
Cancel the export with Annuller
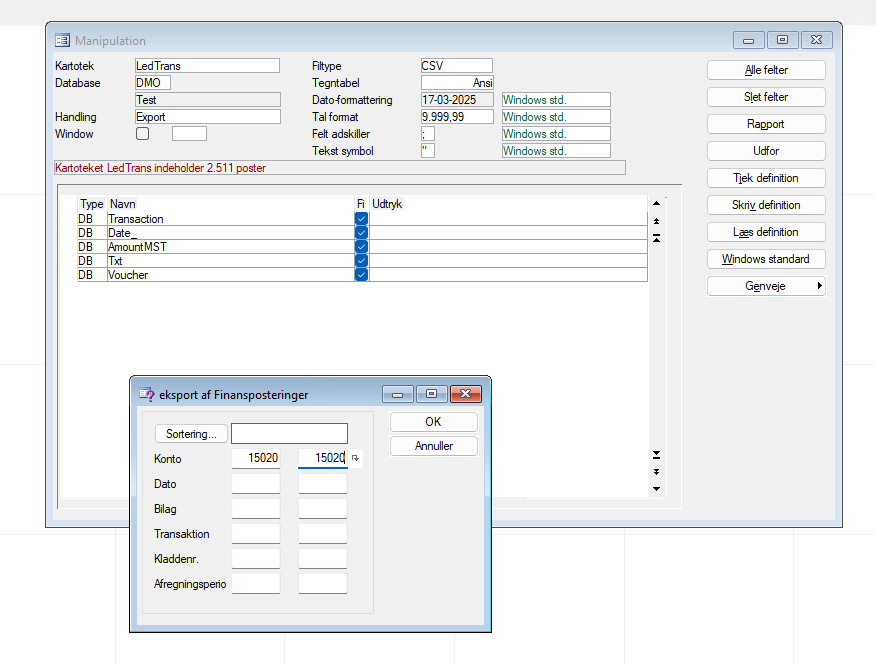click(x=434, y=446)
